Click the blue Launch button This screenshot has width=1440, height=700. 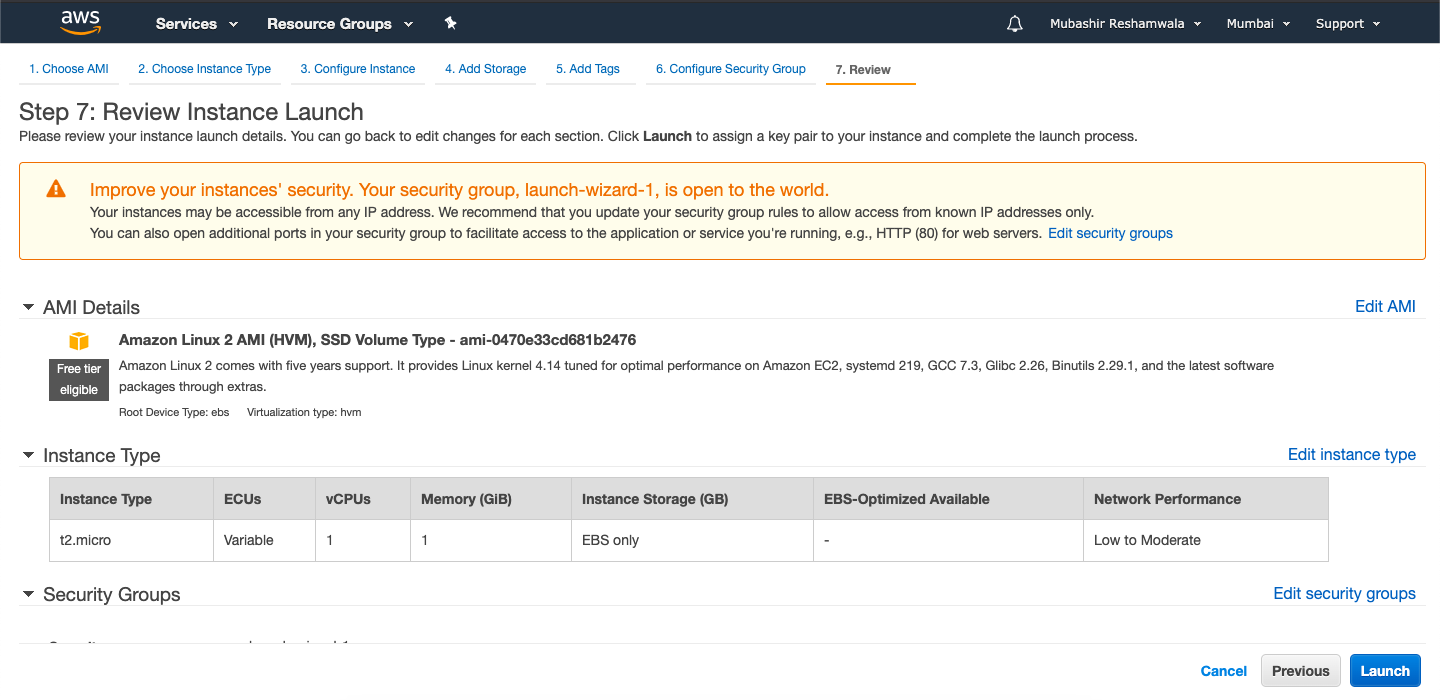tap(1385, 671)
